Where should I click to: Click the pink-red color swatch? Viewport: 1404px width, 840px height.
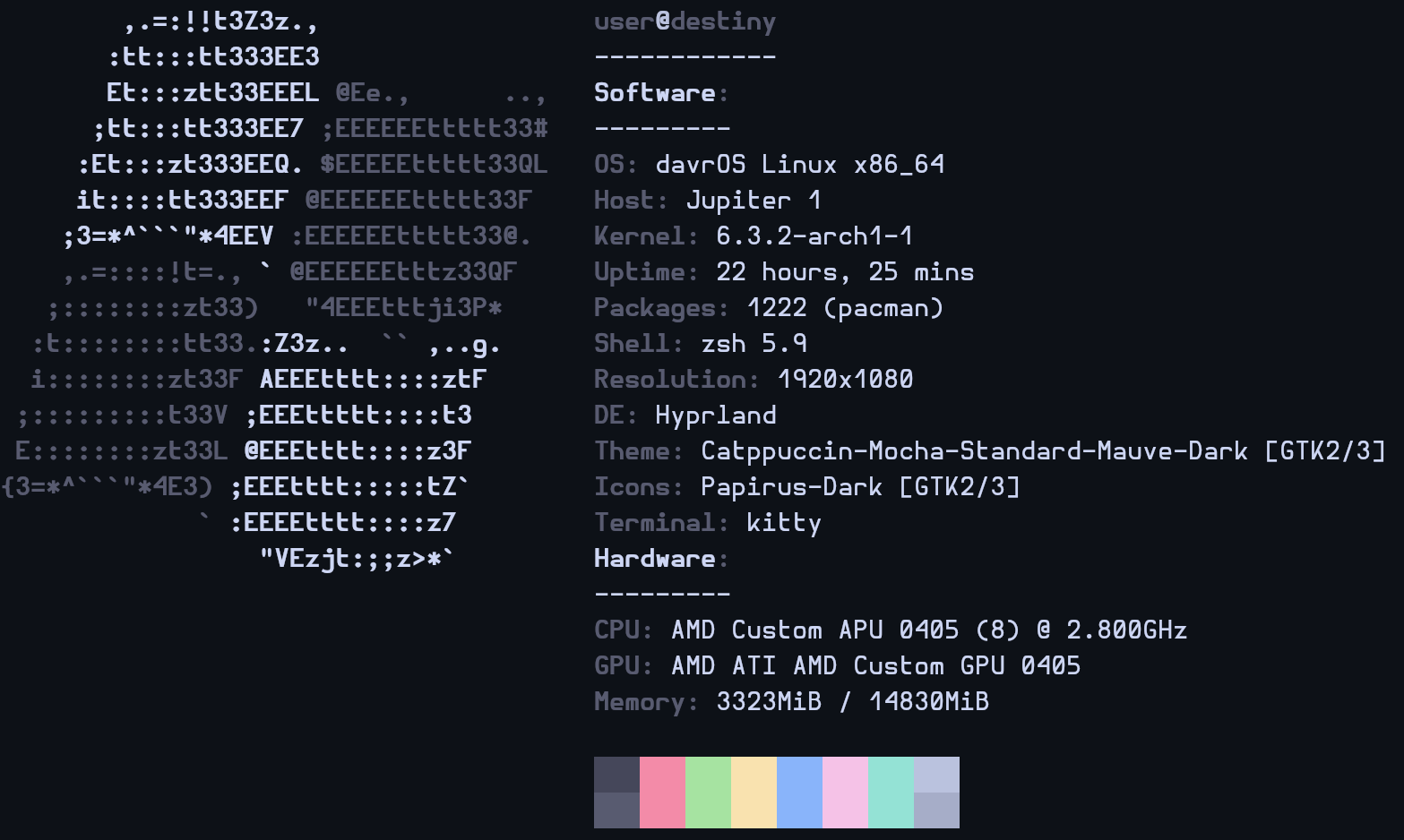coord(663,793)
